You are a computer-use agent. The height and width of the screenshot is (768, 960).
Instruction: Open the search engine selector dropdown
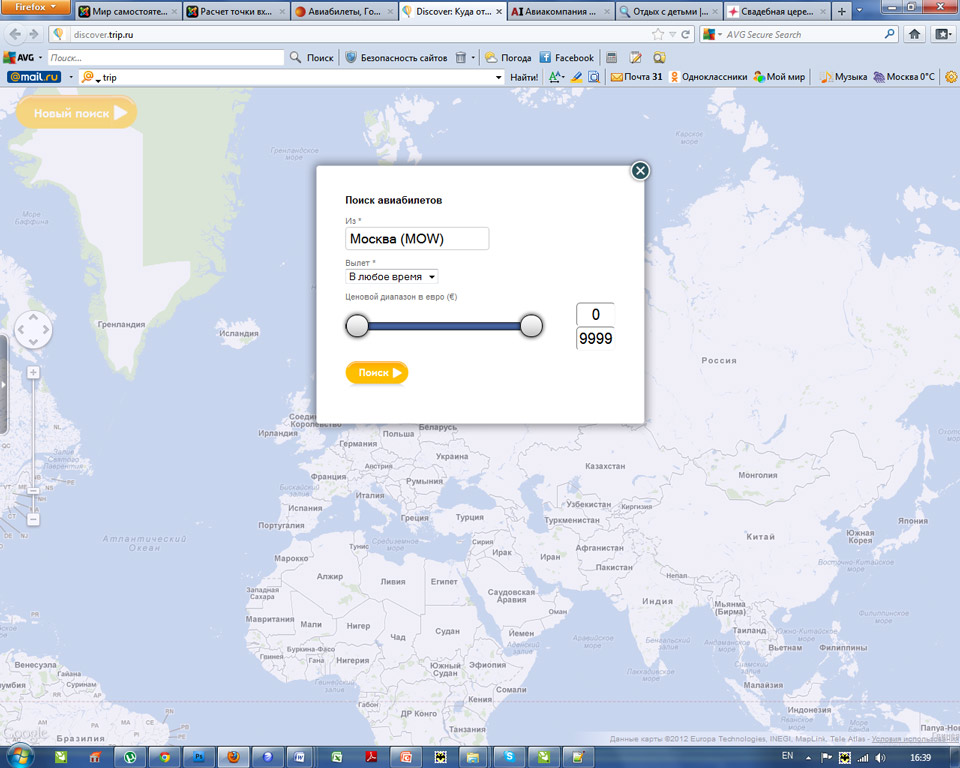pyautogui.click(x=712, y=34)
